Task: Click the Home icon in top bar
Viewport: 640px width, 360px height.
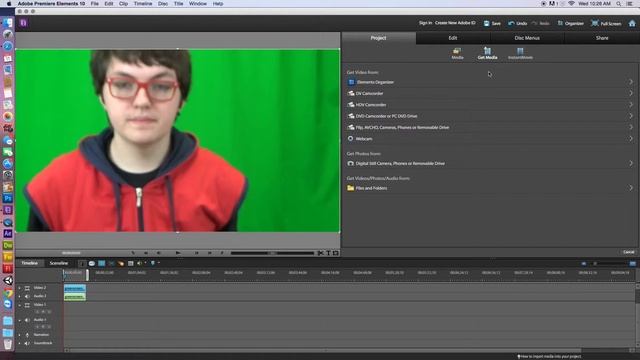Action: tap(632, 23)
